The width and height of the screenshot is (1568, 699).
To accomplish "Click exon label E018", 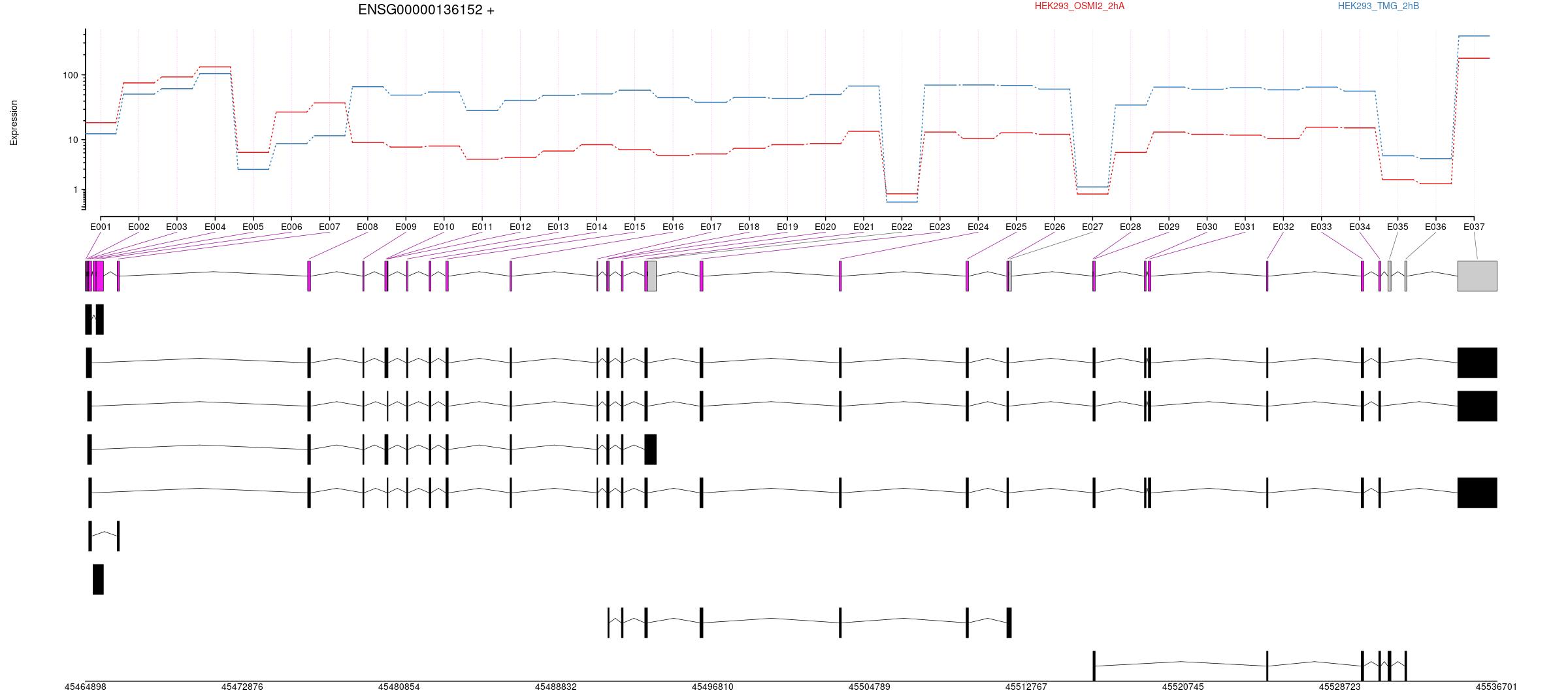I will click(749, 227).
